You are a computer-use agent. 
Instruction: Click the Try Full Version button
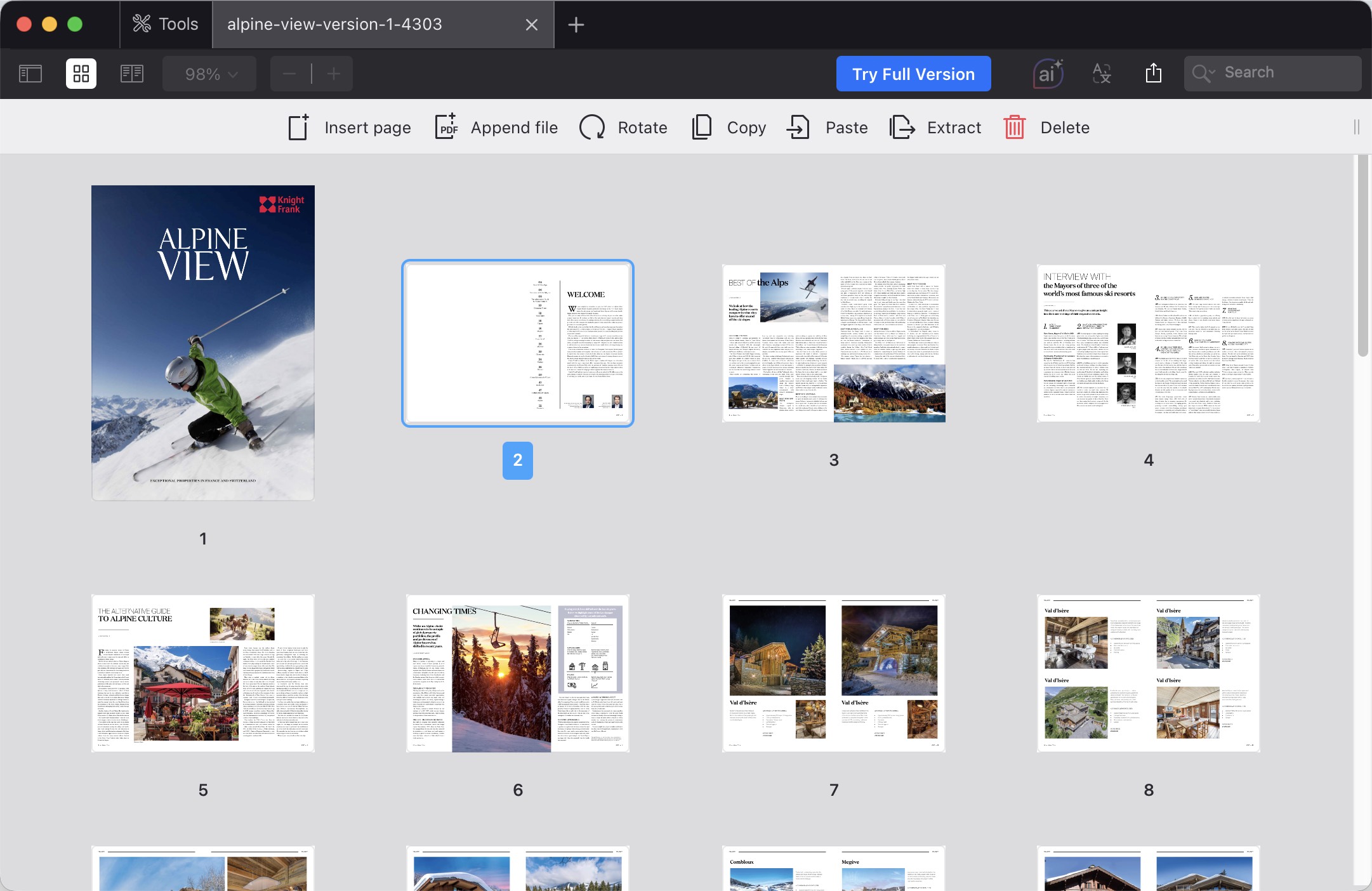913,74
